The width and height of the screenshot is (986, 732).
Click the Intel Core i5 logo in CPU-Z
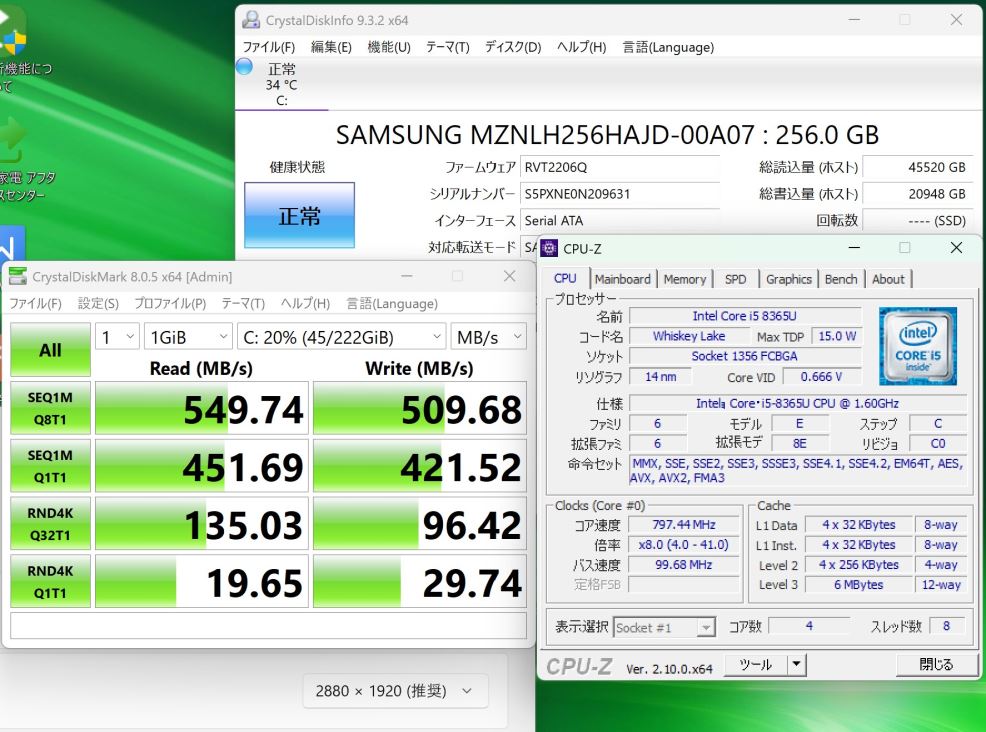click(x=917, y=346)
